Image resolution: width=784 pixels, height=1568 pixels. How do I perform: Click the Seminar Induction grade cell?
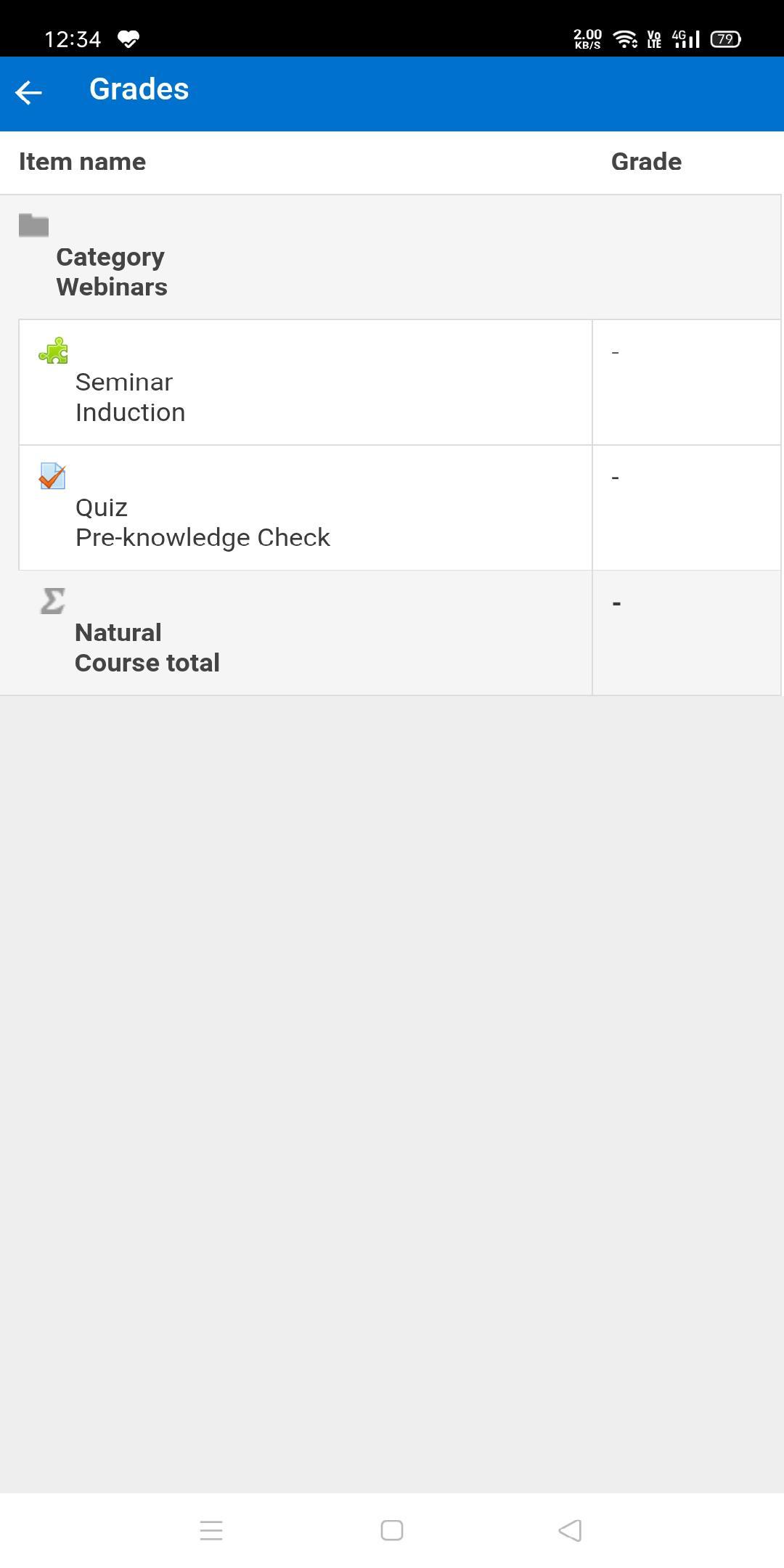[687, 383]
